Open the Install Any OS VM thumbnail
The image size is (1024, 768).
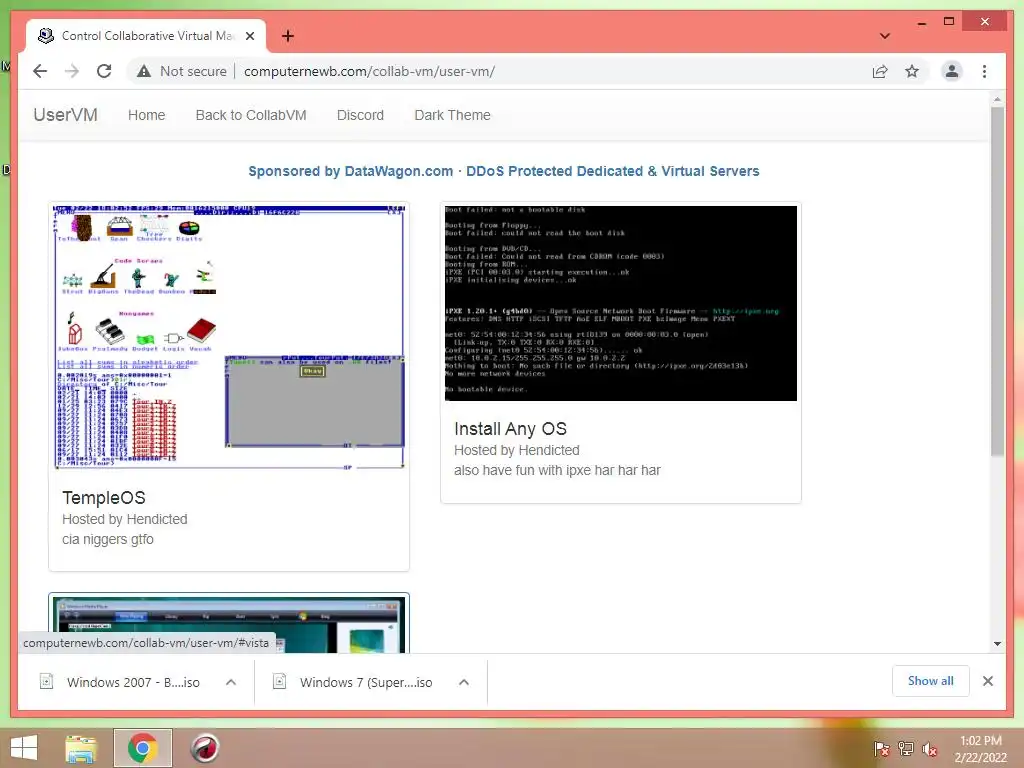pos(620,304)
